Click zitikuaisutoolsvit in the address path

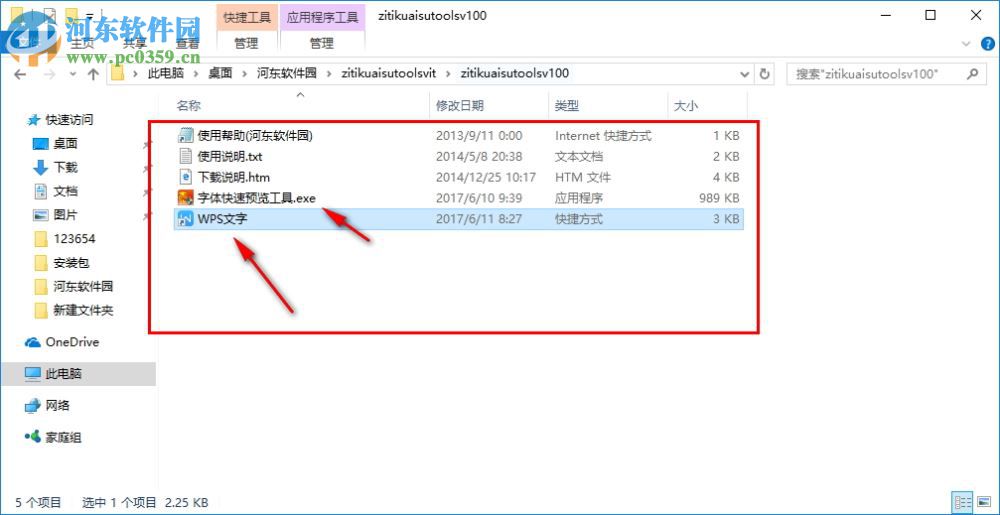(x=388, y=73)
